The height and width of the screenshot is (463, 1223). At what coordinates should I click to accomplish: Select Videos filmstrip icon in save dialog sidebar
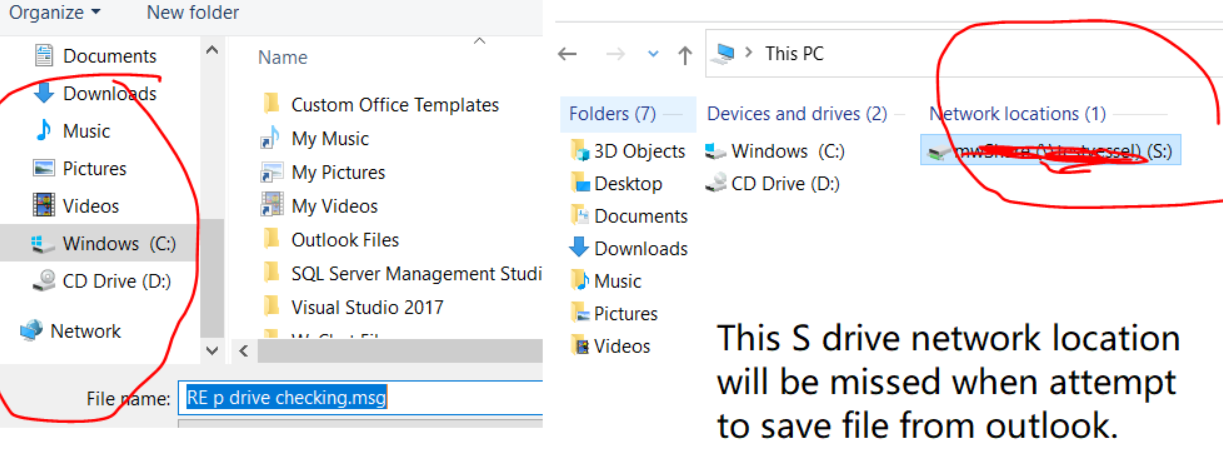pyautogui.click(x=43, y=206)
